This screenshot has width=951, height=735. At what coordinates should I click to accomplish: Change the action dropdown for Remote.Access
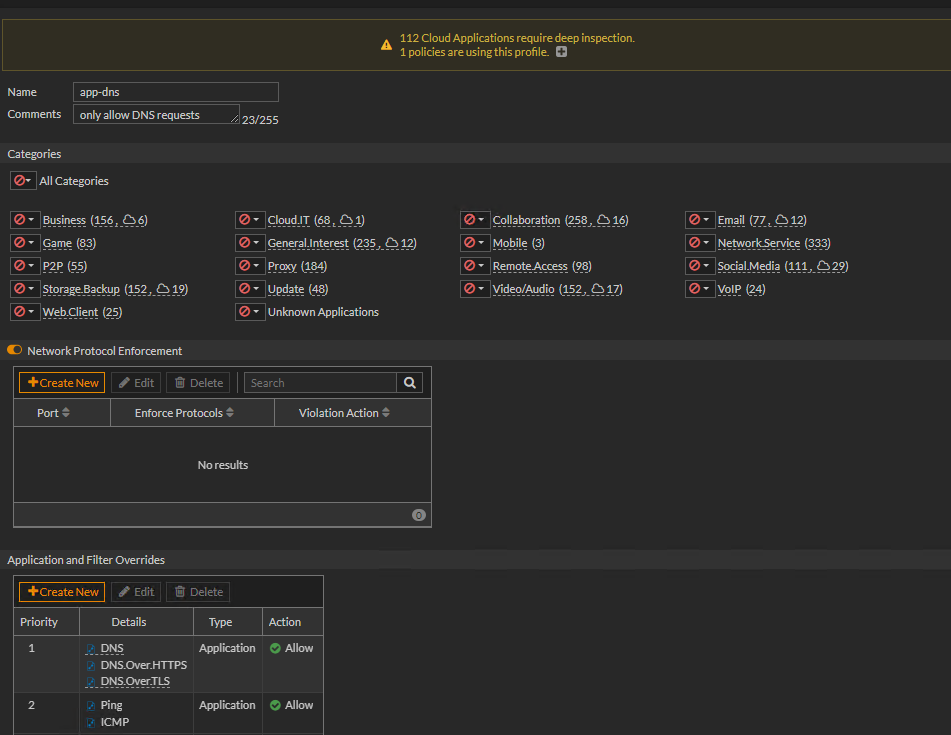(x=474, y=266)
